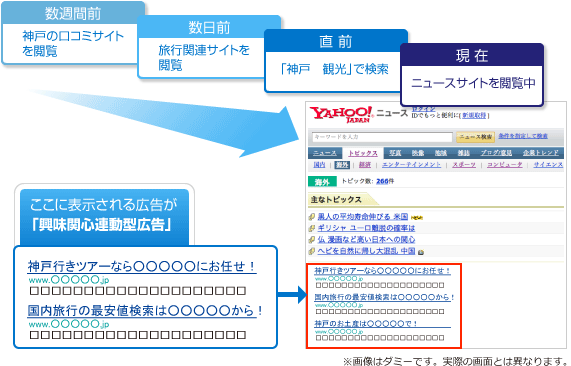Open the ブログ/意見 tab
Viewport: 571px width, 366px height.
point(496,153)
